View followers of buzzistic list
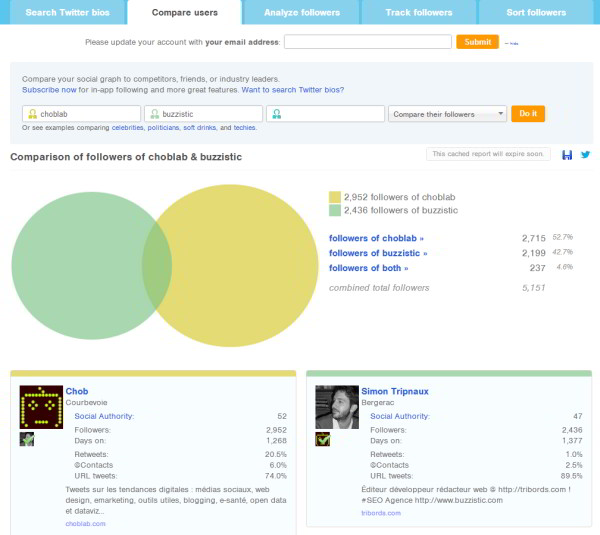 (378, 253)
